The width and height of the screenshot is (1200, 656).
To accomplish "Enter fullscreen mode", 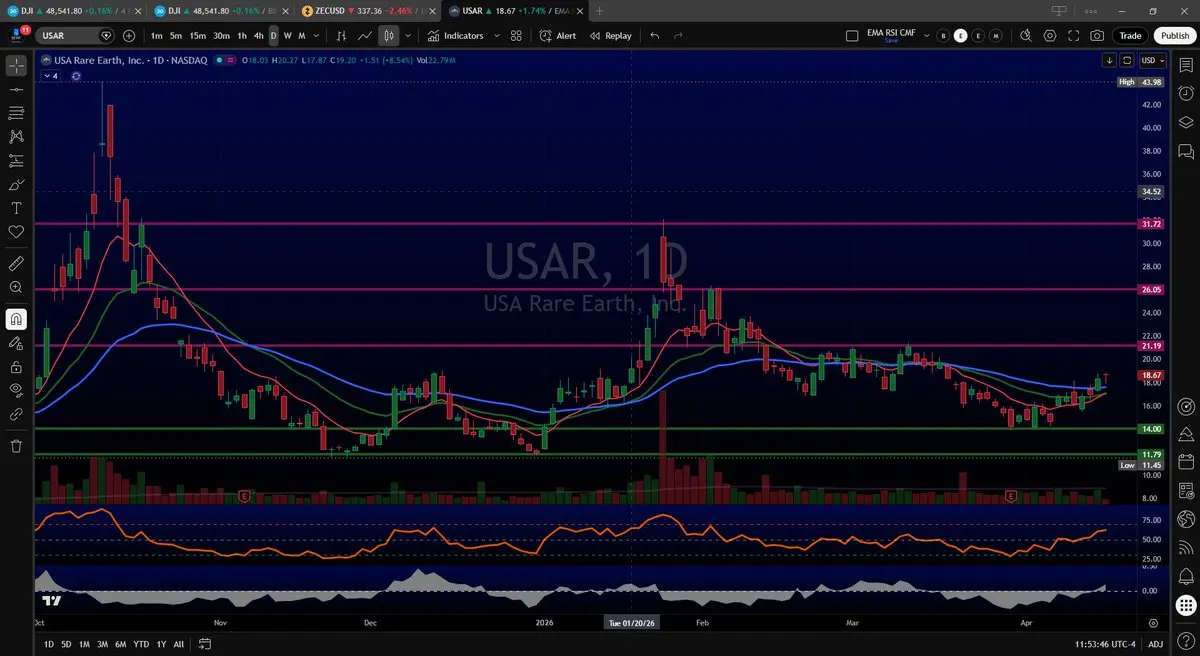I will pyautogui.click(x=1074, y=35).
